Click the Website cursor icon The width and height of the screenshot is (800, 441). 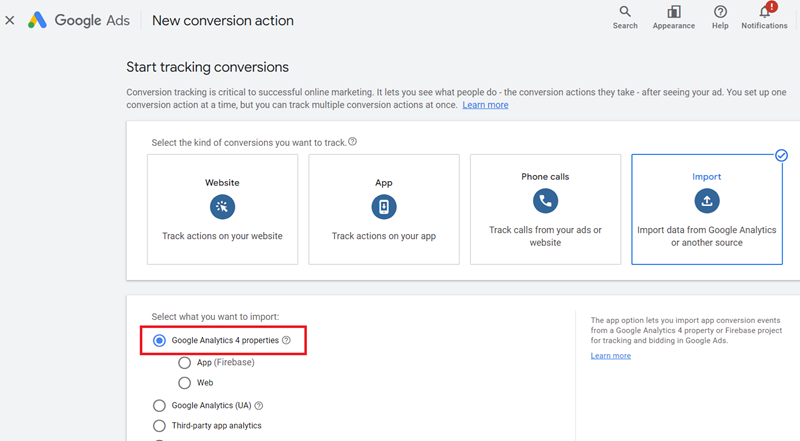(x=222, y=207)
